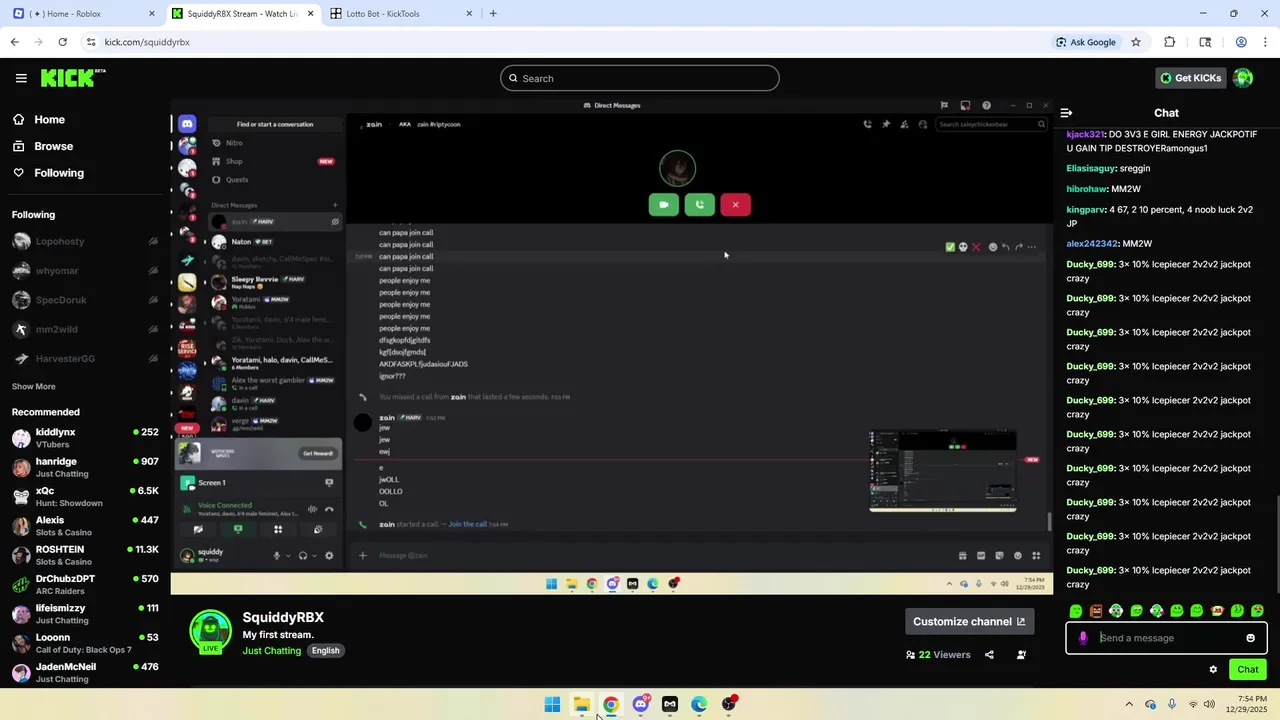This screenshot has height=720, width=1280.
Task: Open a new browser tab
Action: pyautogui.click(x=493, y=14)
